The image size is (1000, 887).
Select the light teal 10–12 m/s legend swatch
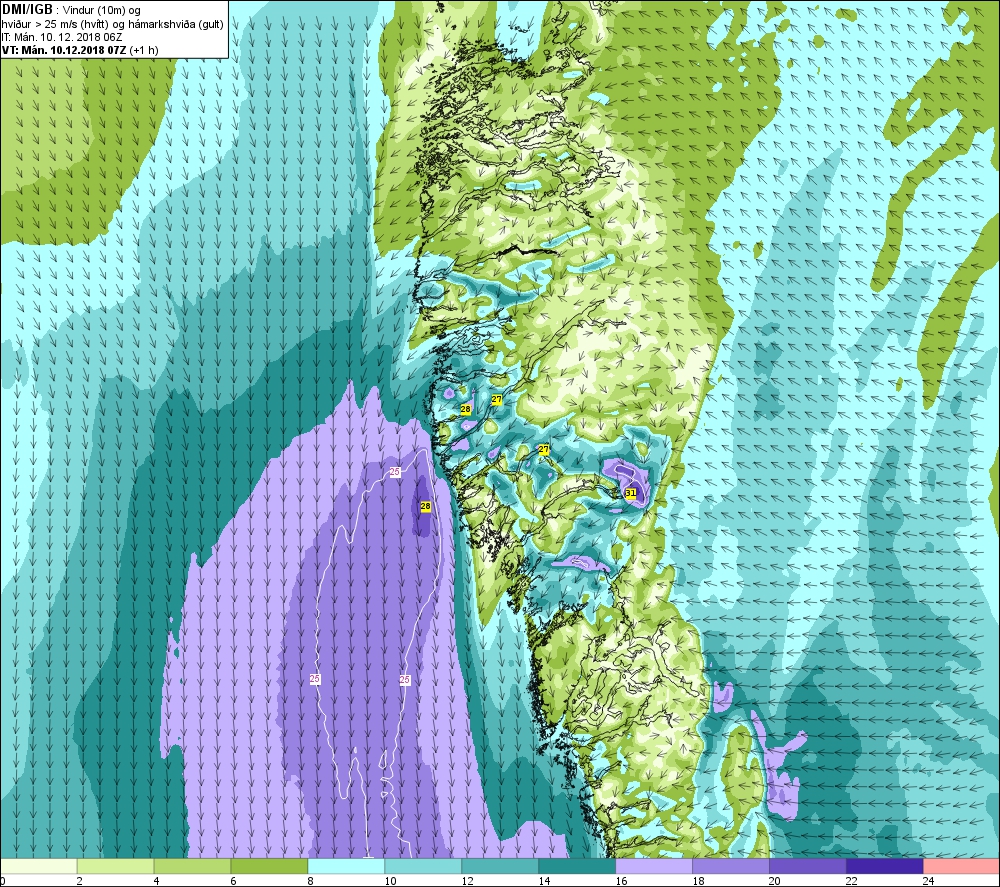(x=423, y=866)
